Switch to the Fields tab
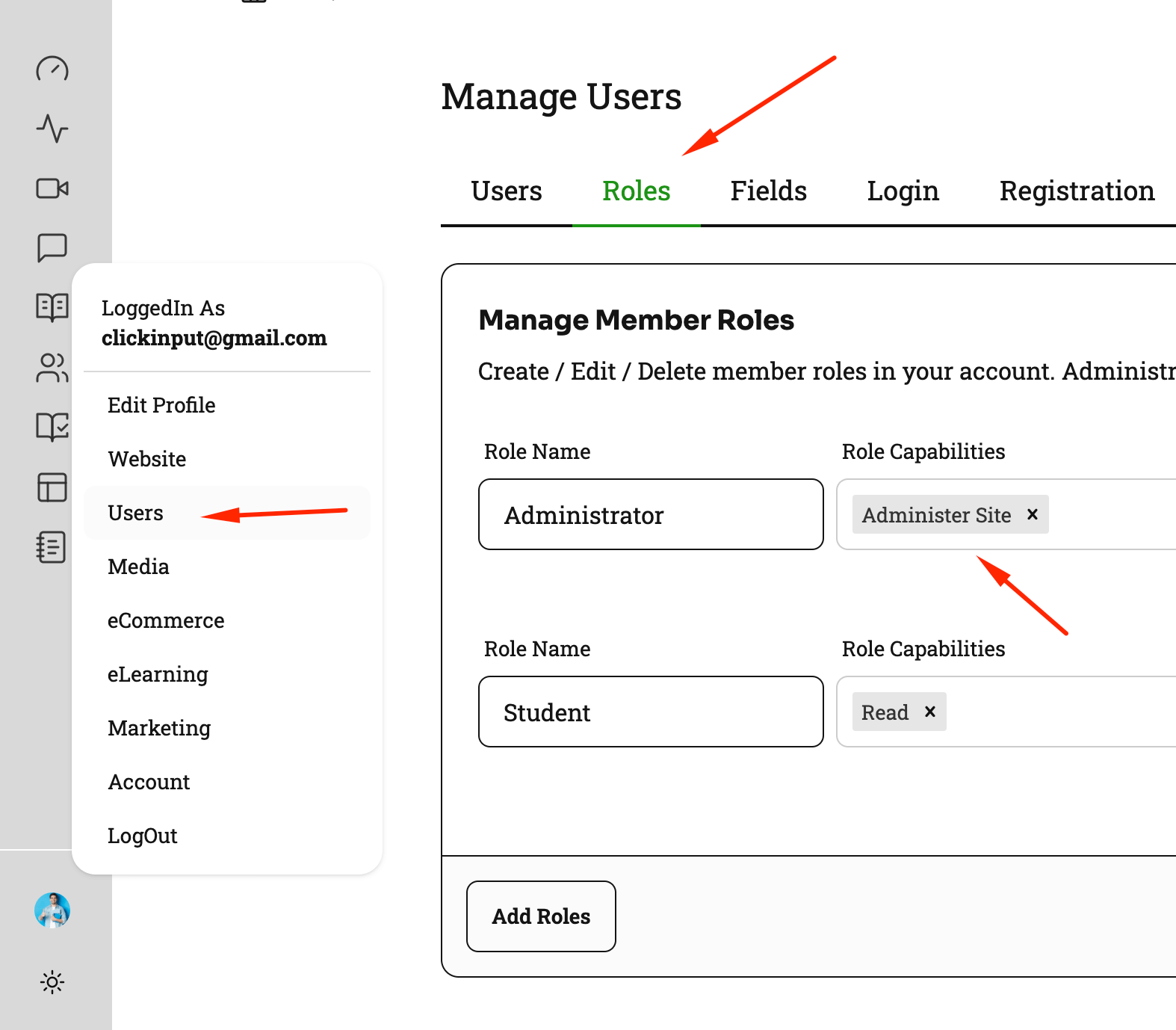This screenshot has height=1030, width=1176. tap(768, 191)
